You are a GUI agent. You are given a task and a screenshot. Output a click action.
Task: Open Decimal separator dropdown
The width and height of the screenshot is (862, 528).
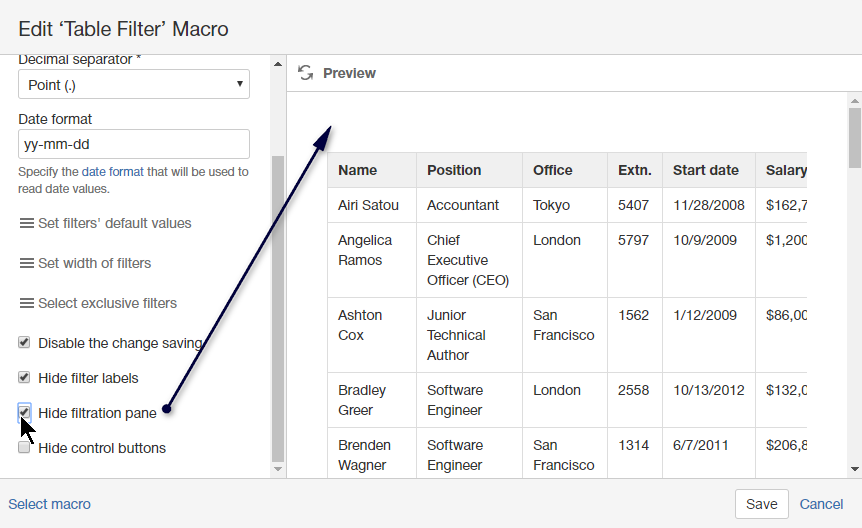(x=134, y=85)
